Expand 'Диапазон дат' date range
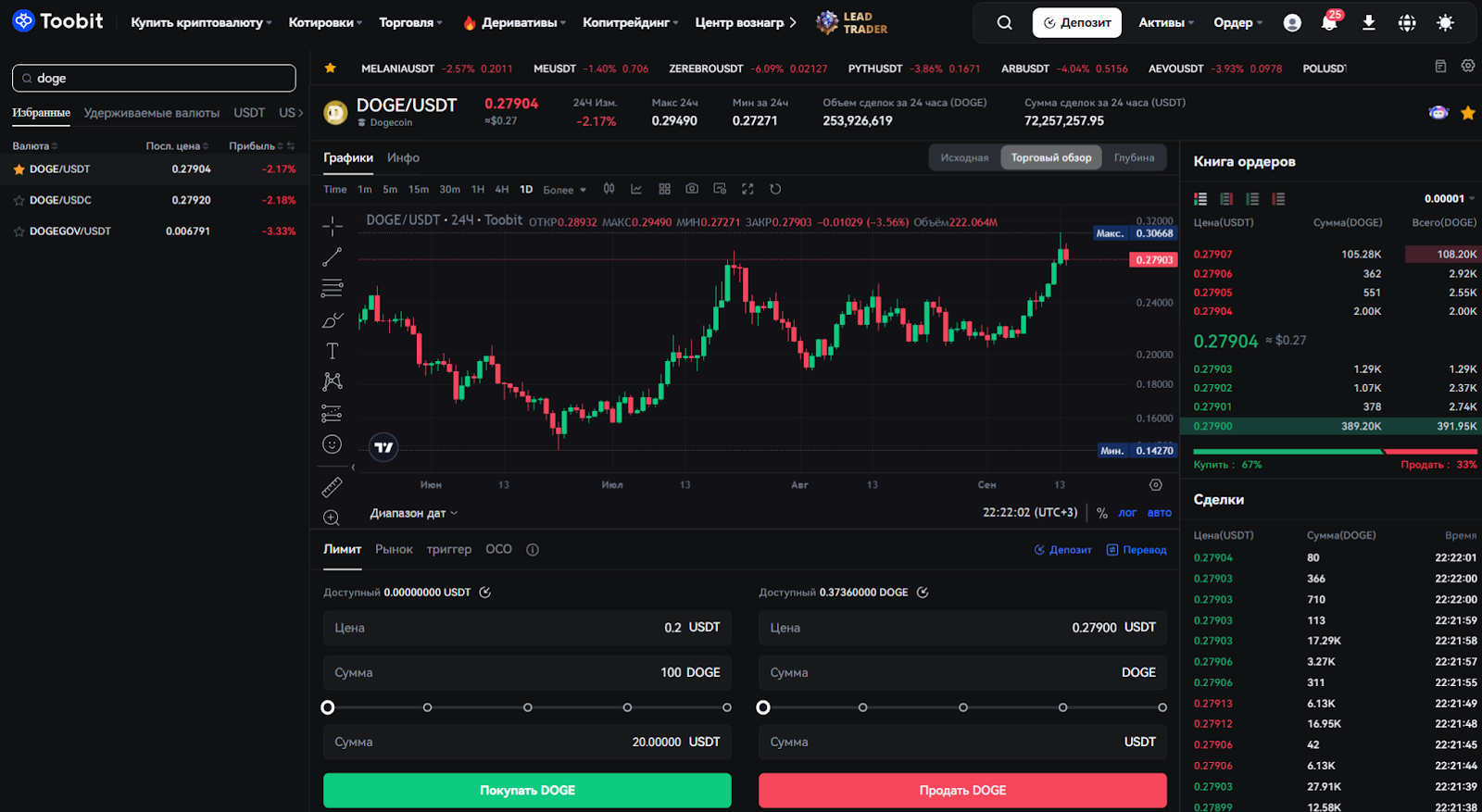 click(414, 513)
